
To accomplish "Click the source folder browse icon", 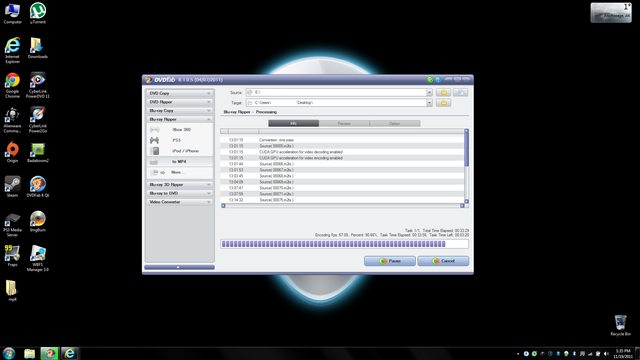I will tap(443, 93).
